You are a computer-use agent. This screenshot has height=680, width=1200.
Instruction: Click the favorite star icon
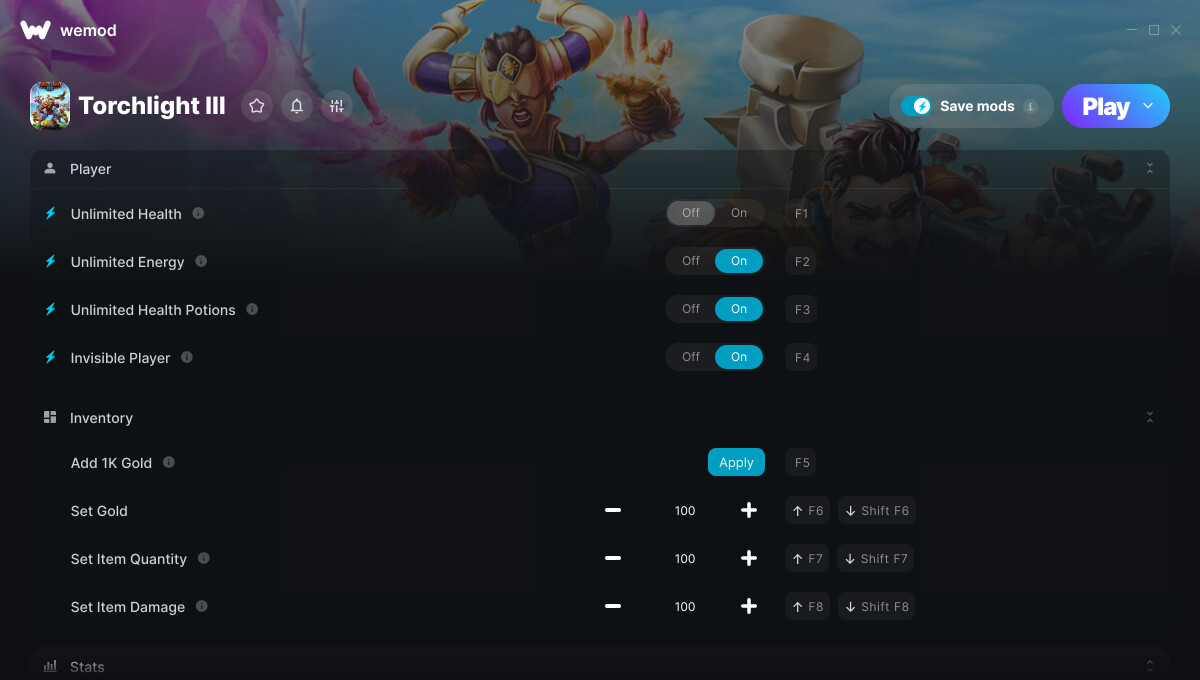point(257,106)
